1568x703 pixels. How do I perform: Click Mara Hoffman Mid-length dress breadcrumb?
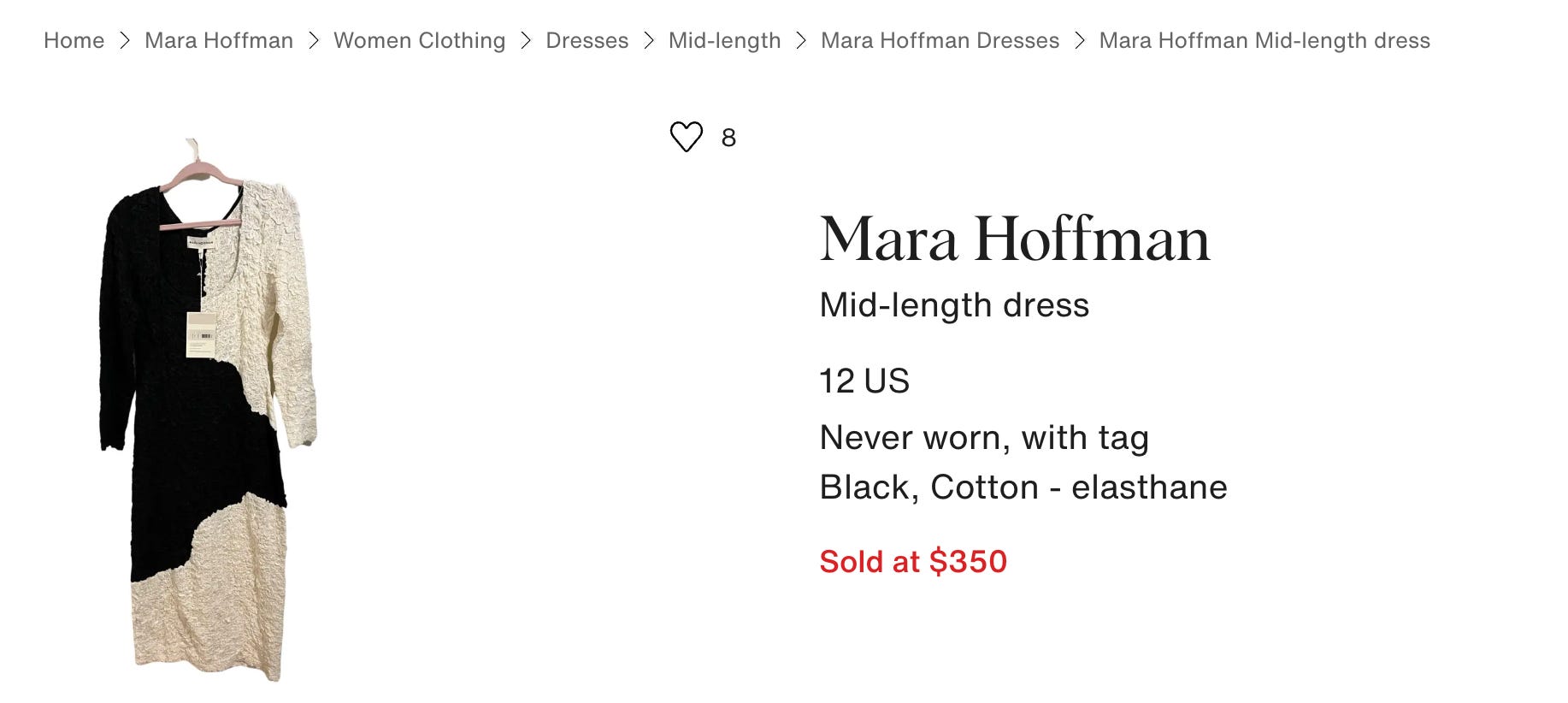click(x=1264, y=40)
